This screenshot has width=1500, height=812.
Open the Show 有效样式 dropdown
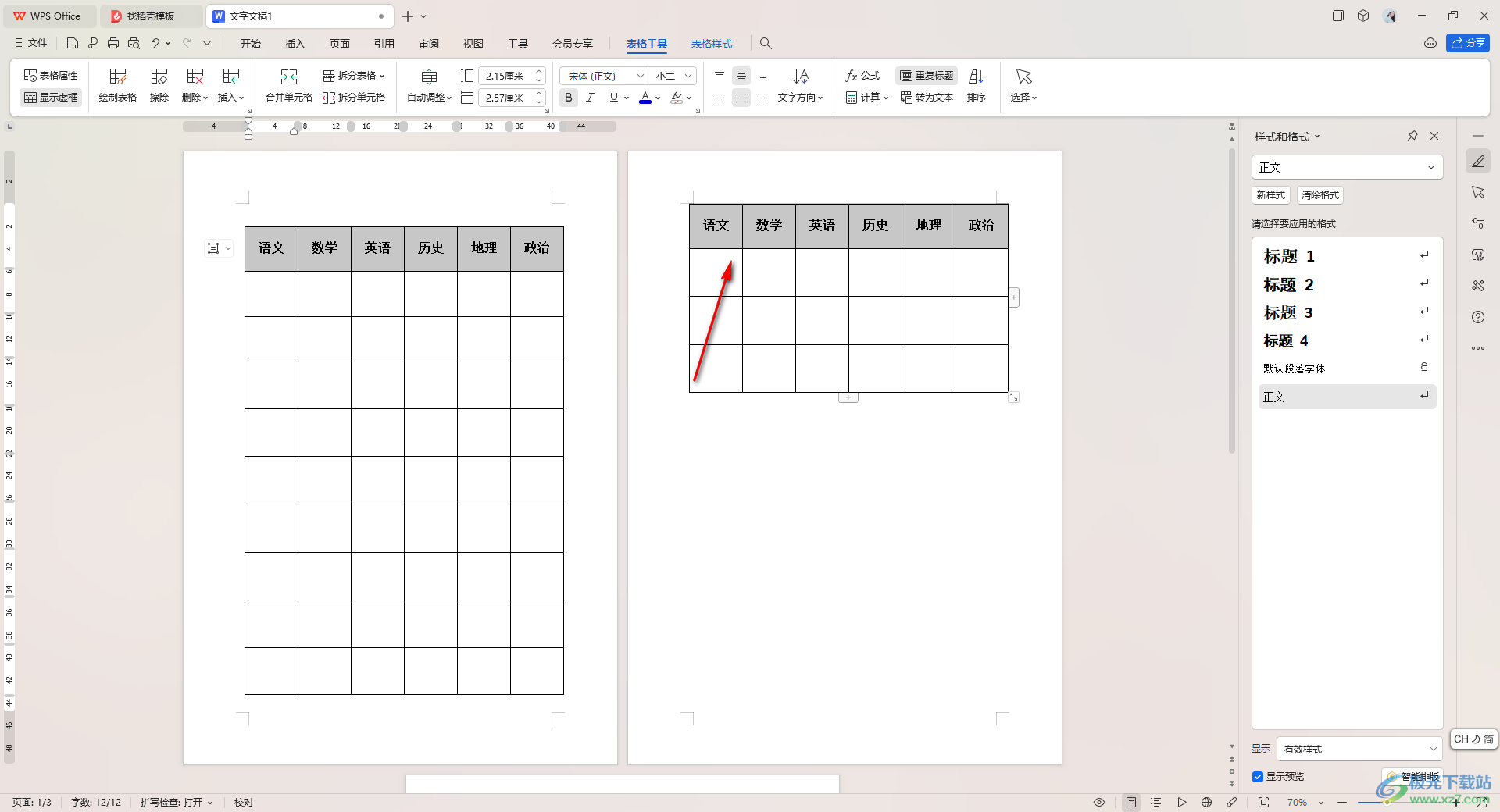pos(1359,749)
